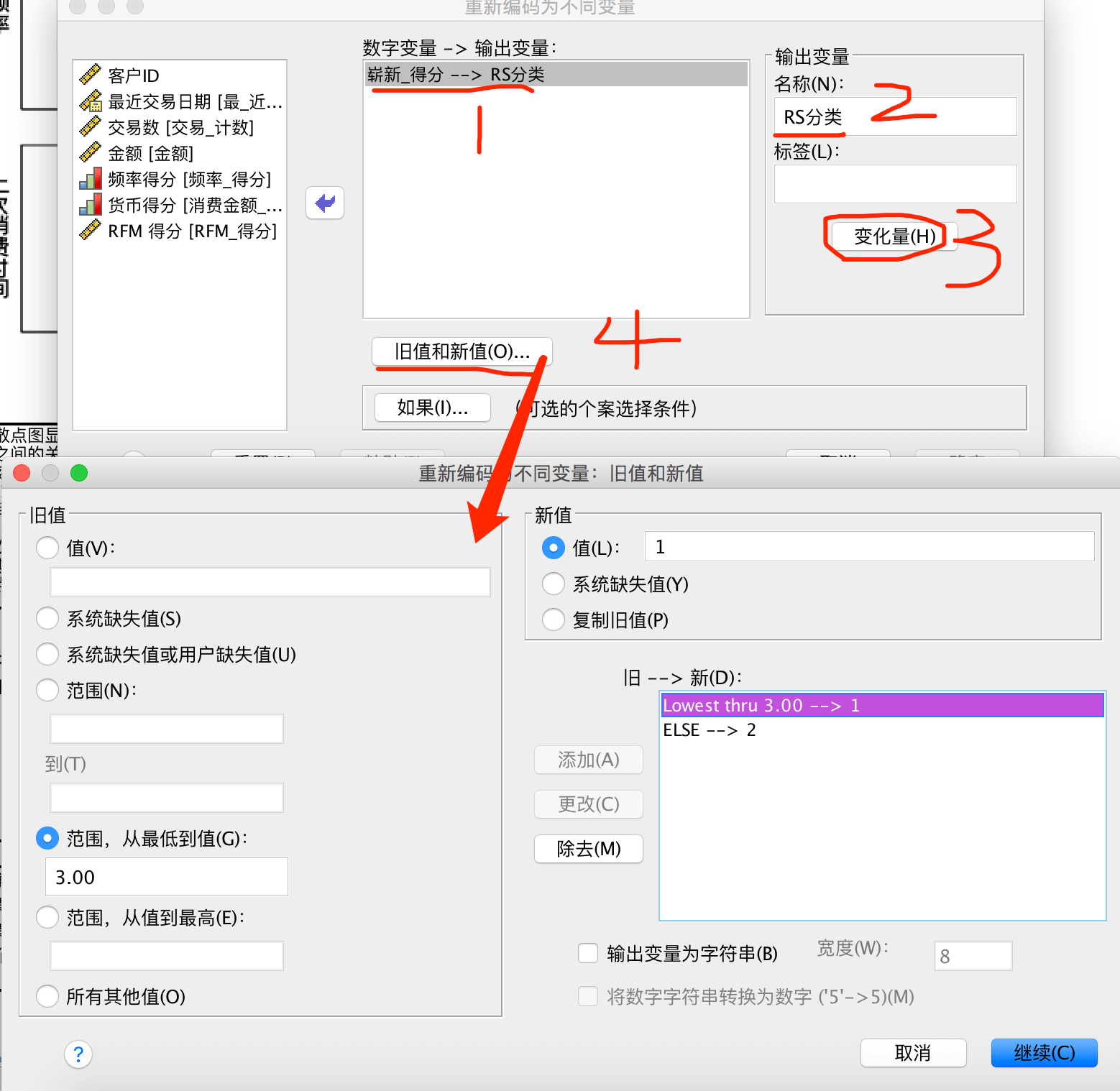Select the new value 值(L) radio button
The image size is (1120, 1091).
554,548
